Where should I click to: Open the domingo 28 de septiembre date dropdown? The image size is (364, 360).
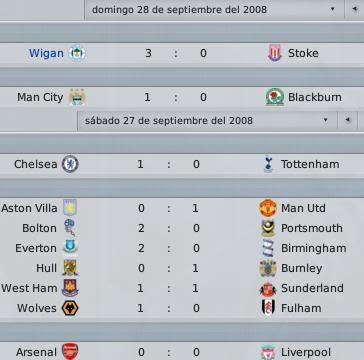(214, 10)
